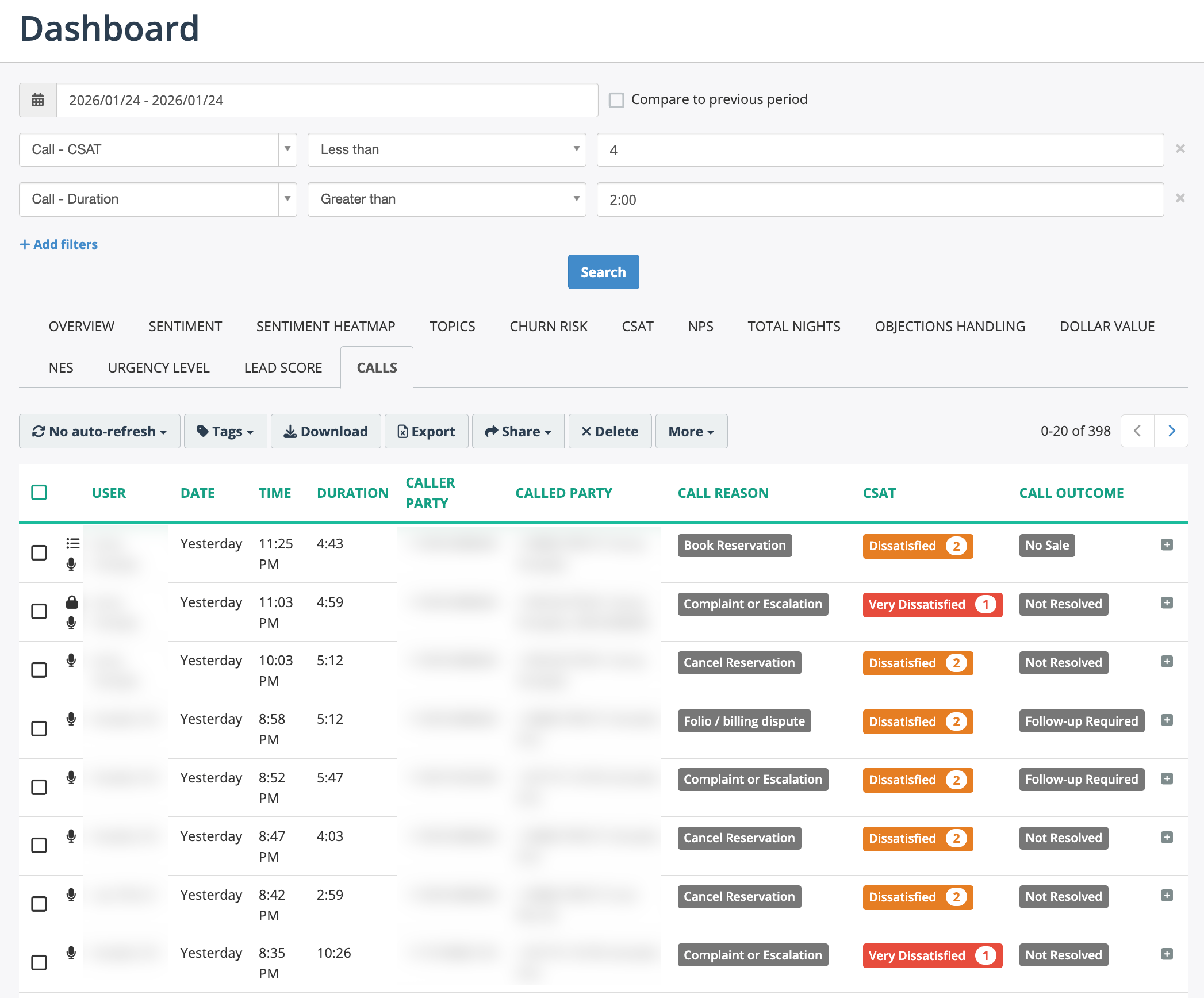The width and height of the screenshot is (1204, 998).
Task: Check the 8:58 PM call row checkbox
Action: 39,728
